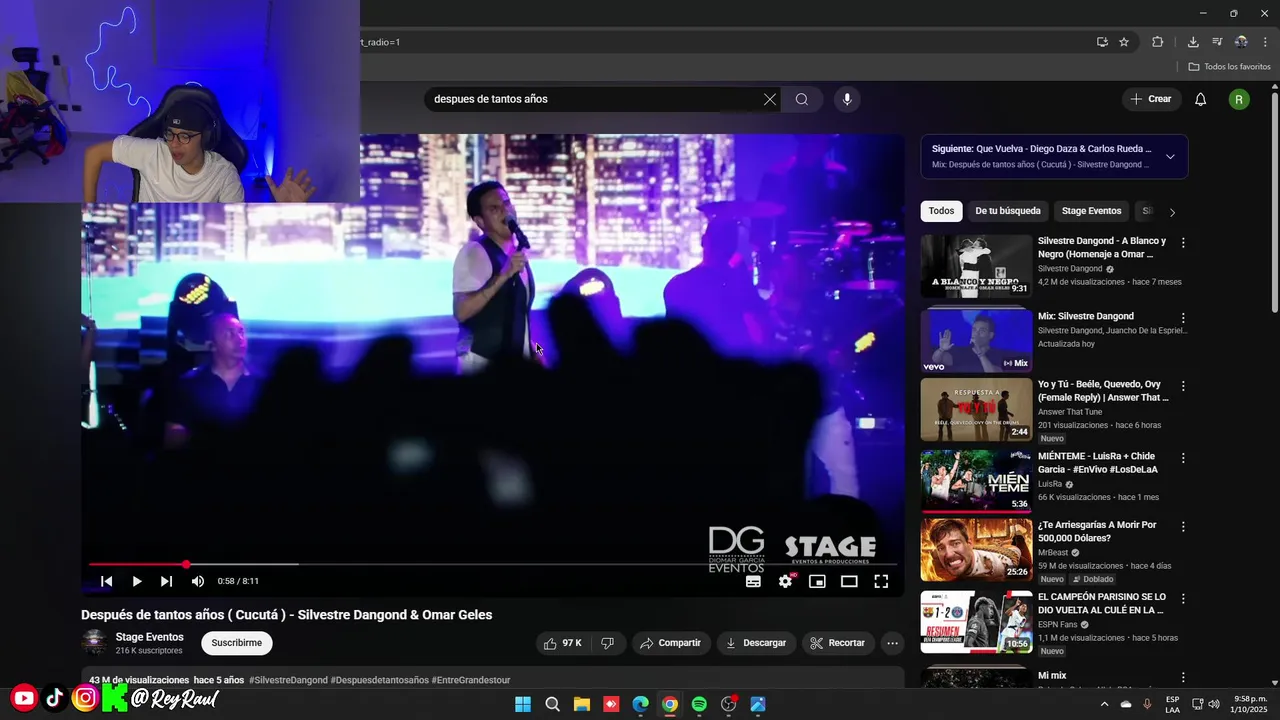Open MIÉNTEME LuisRa video title
Image resolution: width=1280 pixels, height=720 pixels.
[1098, 463]
